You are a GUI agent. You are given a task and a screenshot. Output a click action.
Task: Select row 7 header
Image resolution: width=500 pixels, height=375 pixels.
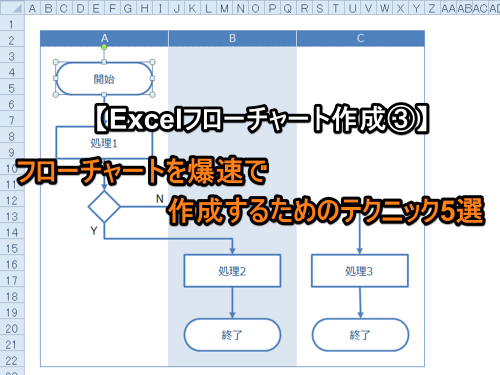click(12, 120)
